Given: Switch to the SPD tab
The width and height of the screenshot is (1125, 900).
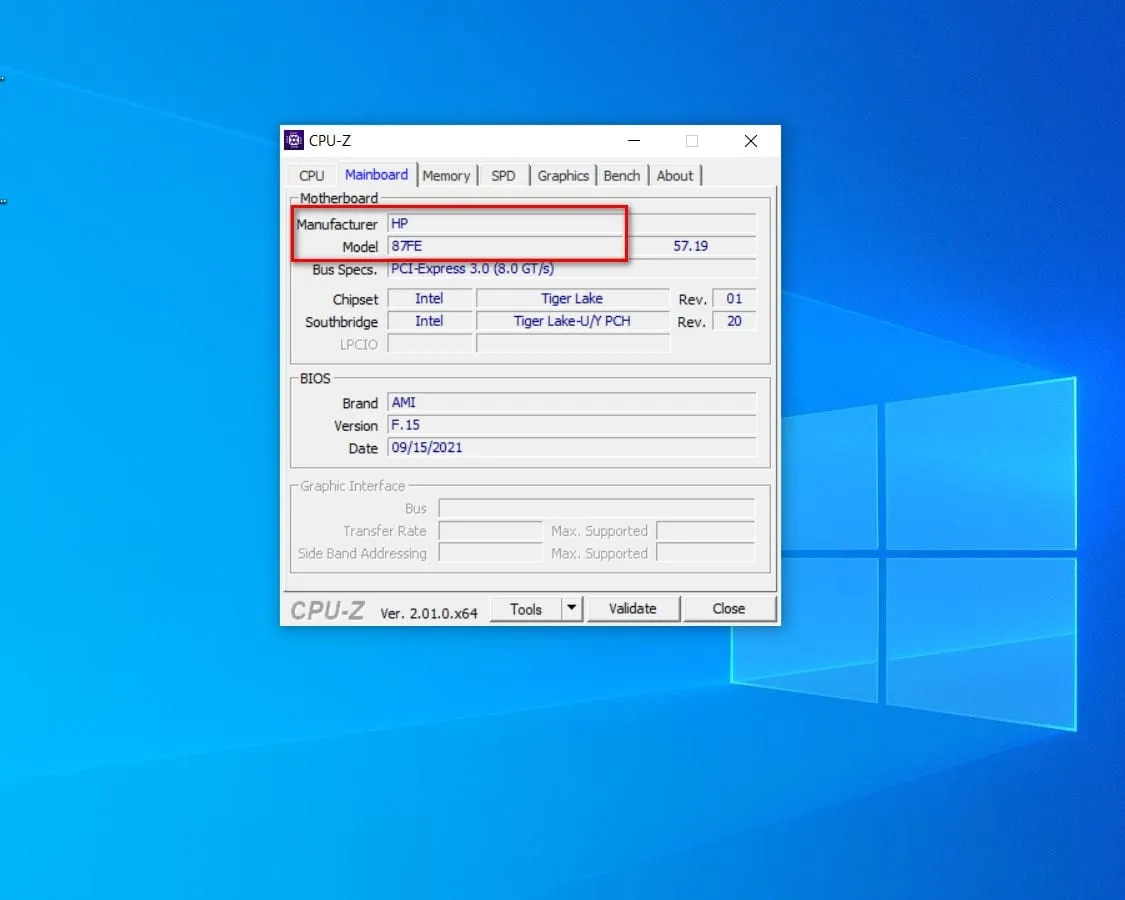Looking at the screenshot, I should (x=504, y=175).
